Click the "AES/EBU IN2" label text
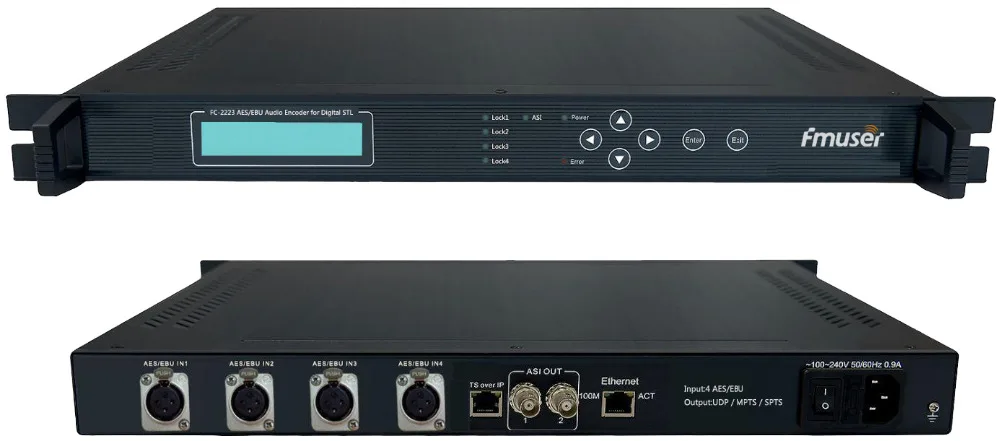 click(x=251, y=364)
